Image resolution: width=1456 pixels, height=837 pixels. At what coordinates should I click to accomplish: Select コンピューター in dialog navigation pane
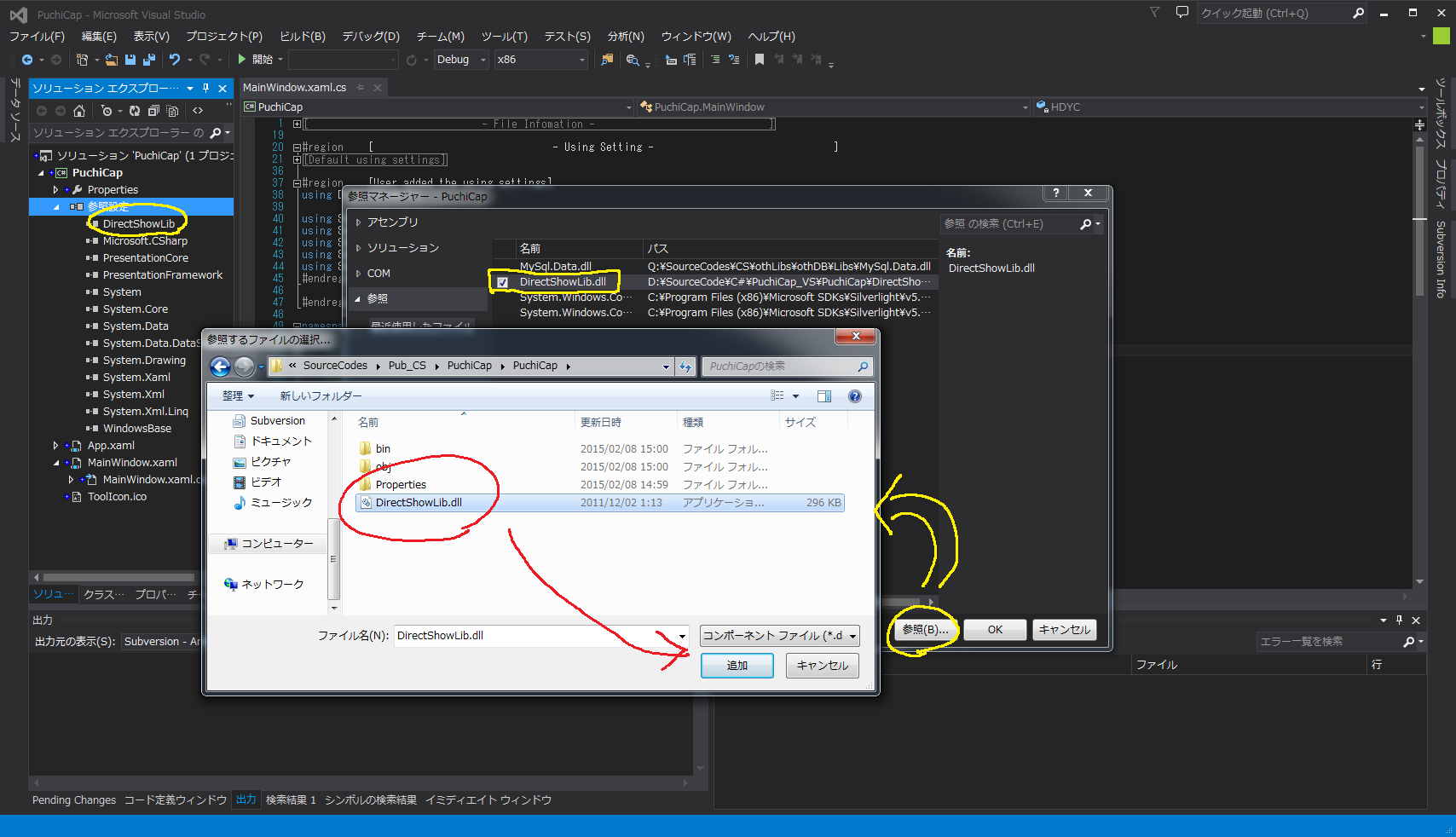(x=277, y=544)
